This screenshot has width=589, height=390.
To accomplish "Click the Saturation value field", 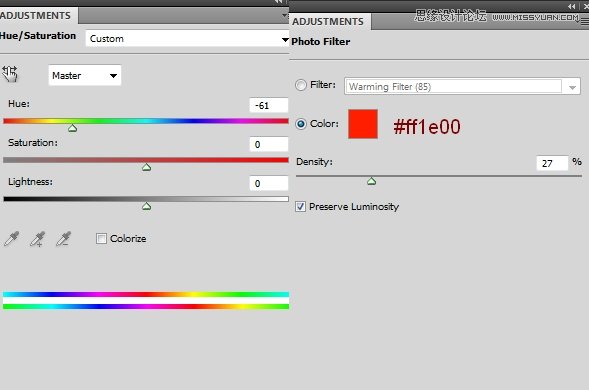I will (269, 145).
